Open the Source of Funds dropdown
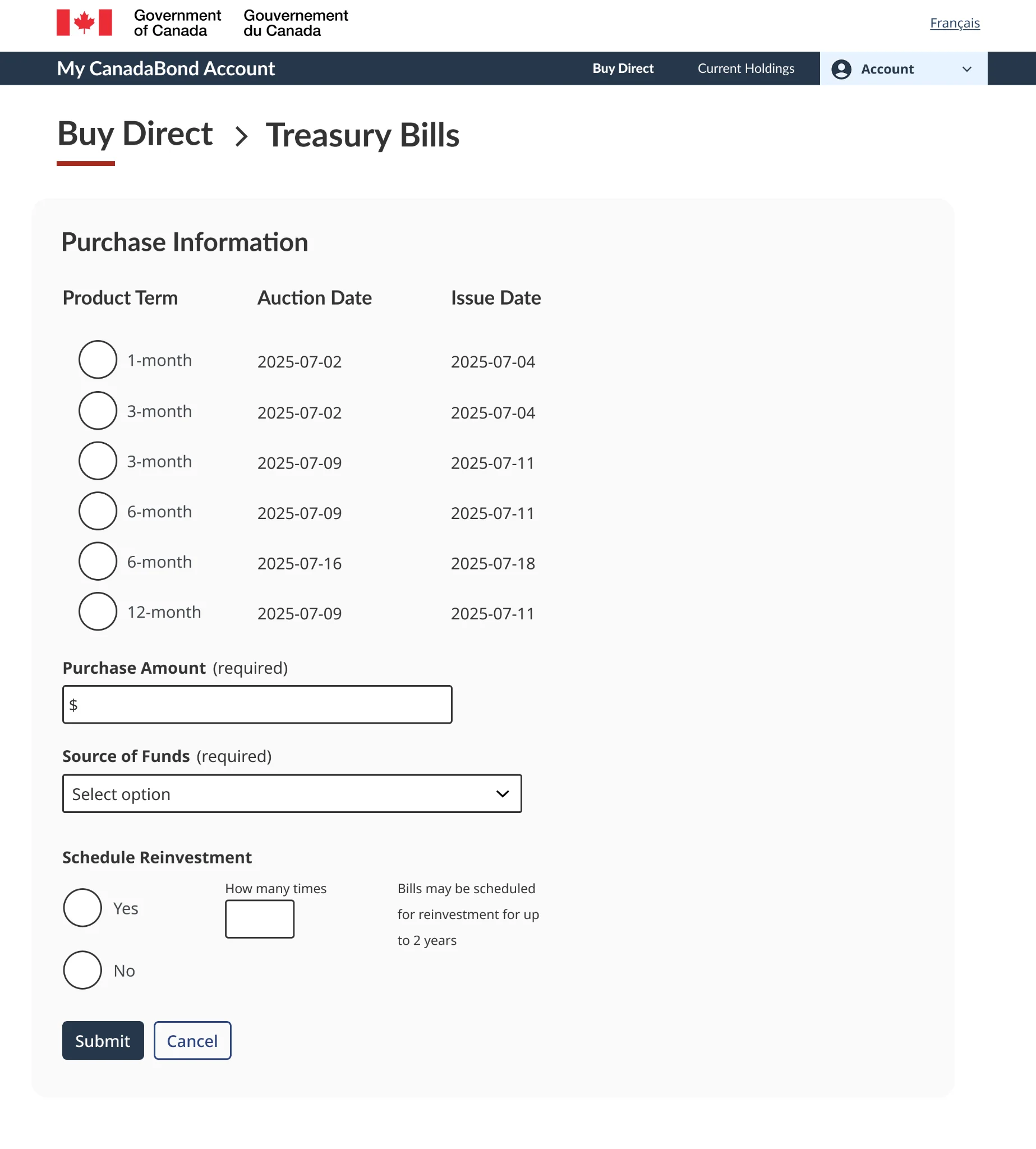The height and width of the screenshot is (1149, 1036). 292,793
